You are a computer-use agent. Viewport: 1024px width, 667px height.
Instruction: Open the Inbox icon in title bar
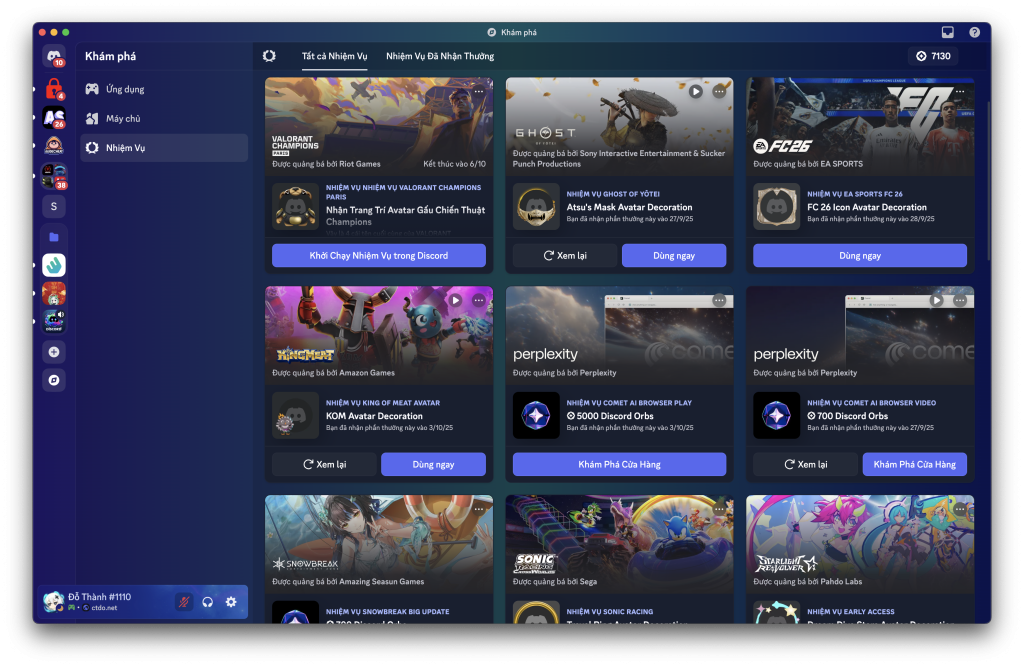(948, 32)
